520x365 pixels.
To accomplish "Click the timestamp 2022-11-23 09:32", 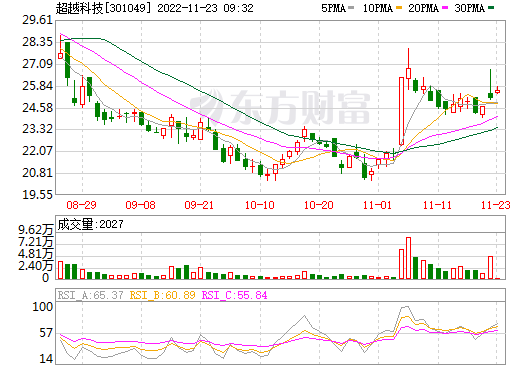I will [205, 8].
